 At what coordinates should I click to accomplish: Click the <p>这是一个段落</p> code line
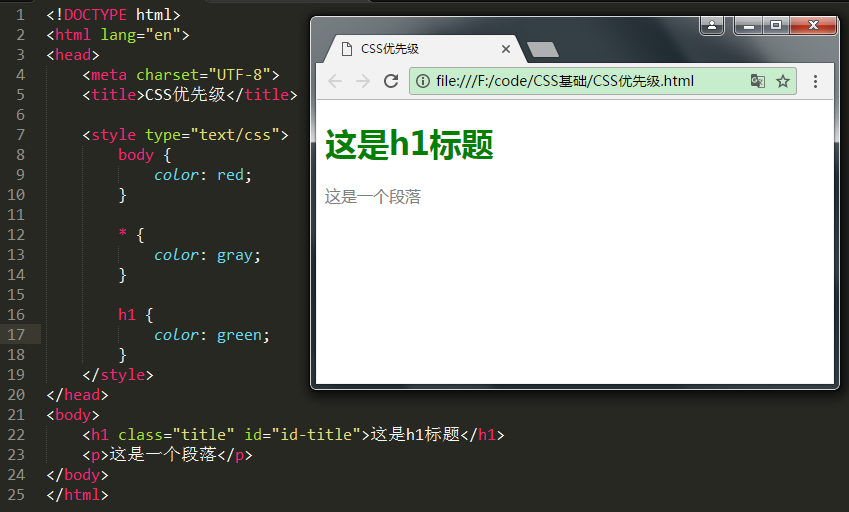[167, 455]
